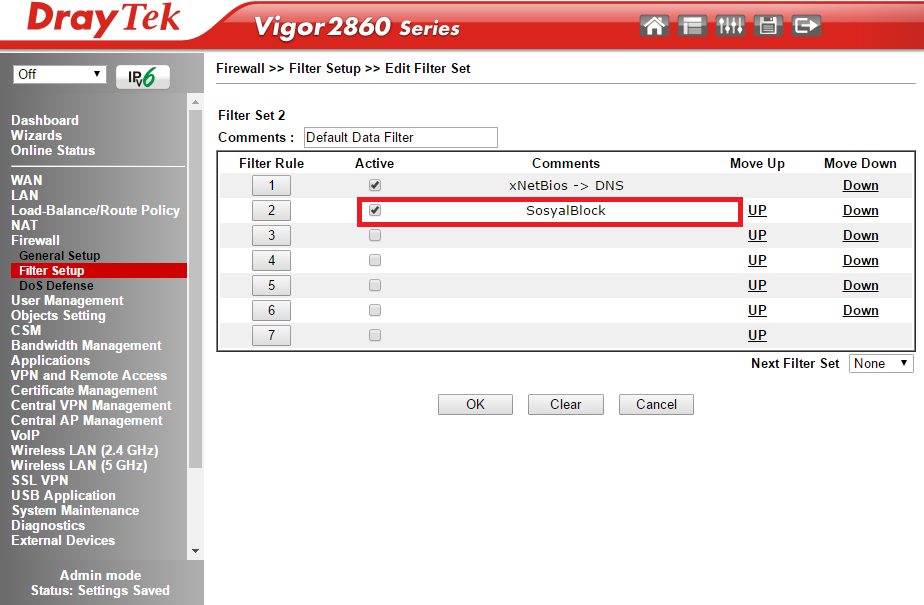The image size is (924, 605).
Task: Click the DrayTek logo
Action: tap(104, 22)
